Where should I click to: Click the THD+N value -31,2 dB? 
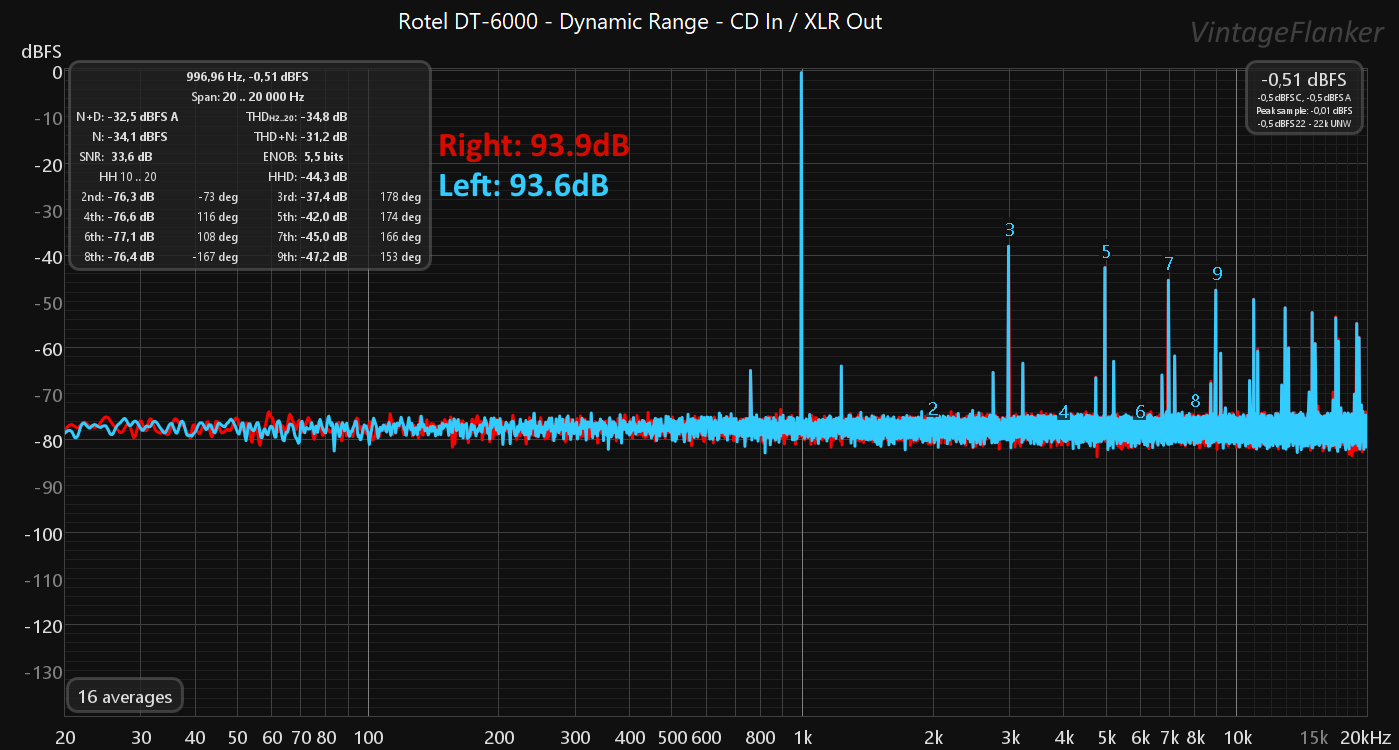pos(324,137)
